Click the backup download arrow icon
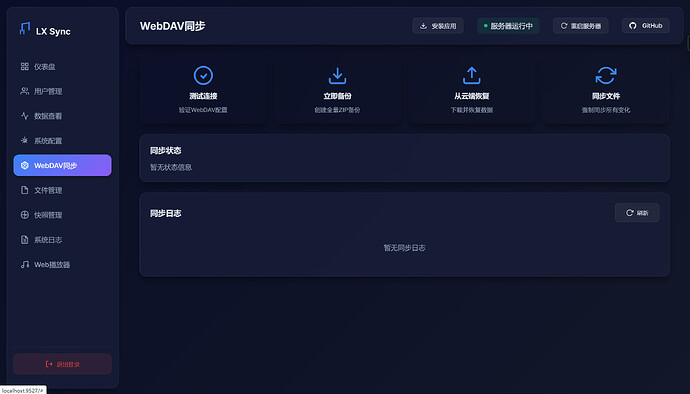The height and width of the screenshot is (394, 690). [338, 75]
